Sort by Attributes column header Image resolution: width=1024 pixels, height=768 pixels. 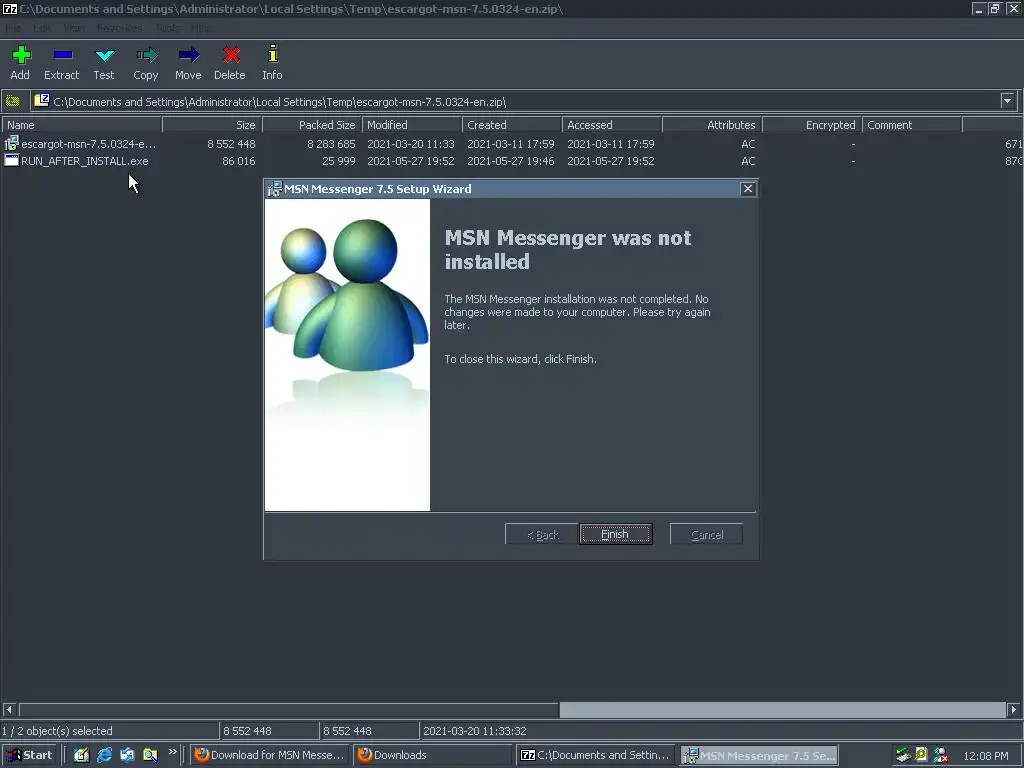(x=712, y=125)
